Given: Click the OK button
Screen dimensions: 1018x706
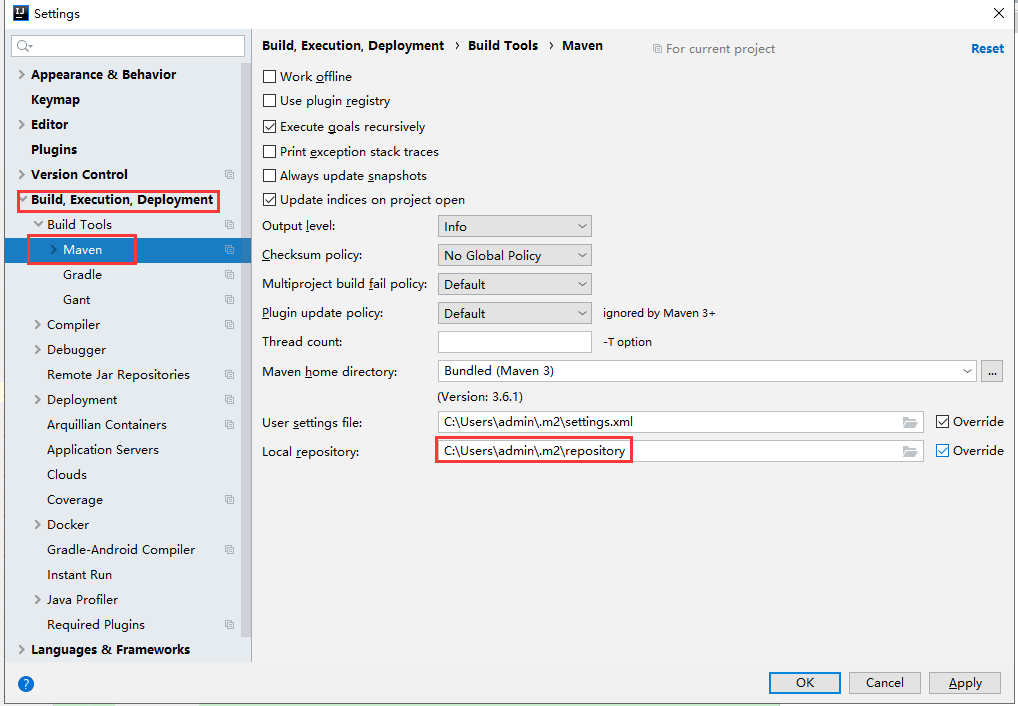Looking at the screenshot, I should click(804, 682).
